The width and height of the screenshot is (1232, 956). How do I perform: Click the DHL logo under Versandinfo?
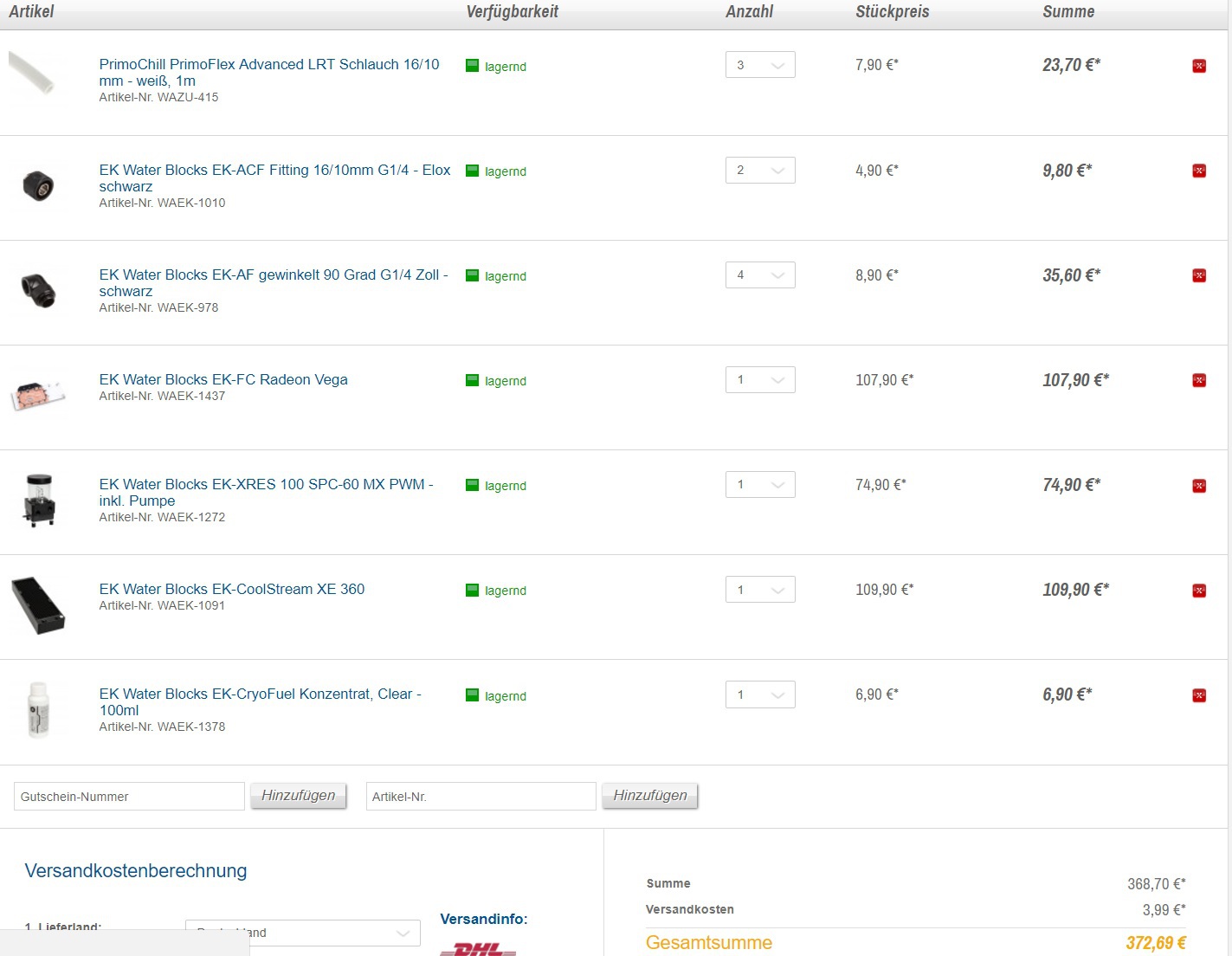pos(478,949)
